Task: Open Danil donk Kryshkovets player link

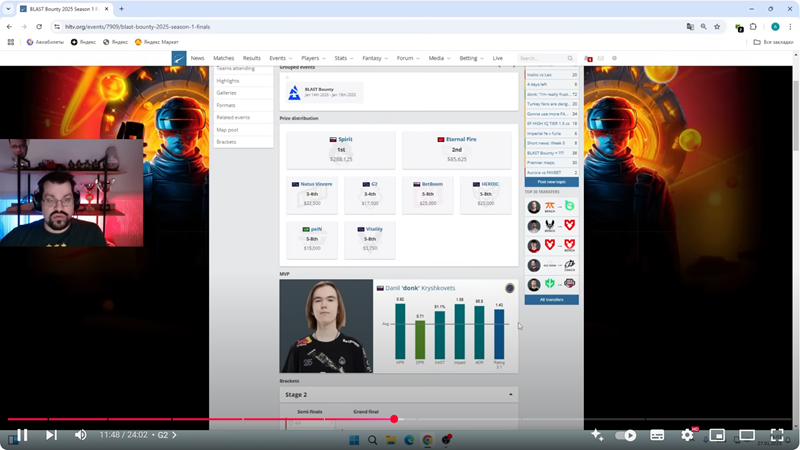Action: [x=420, y=288]
